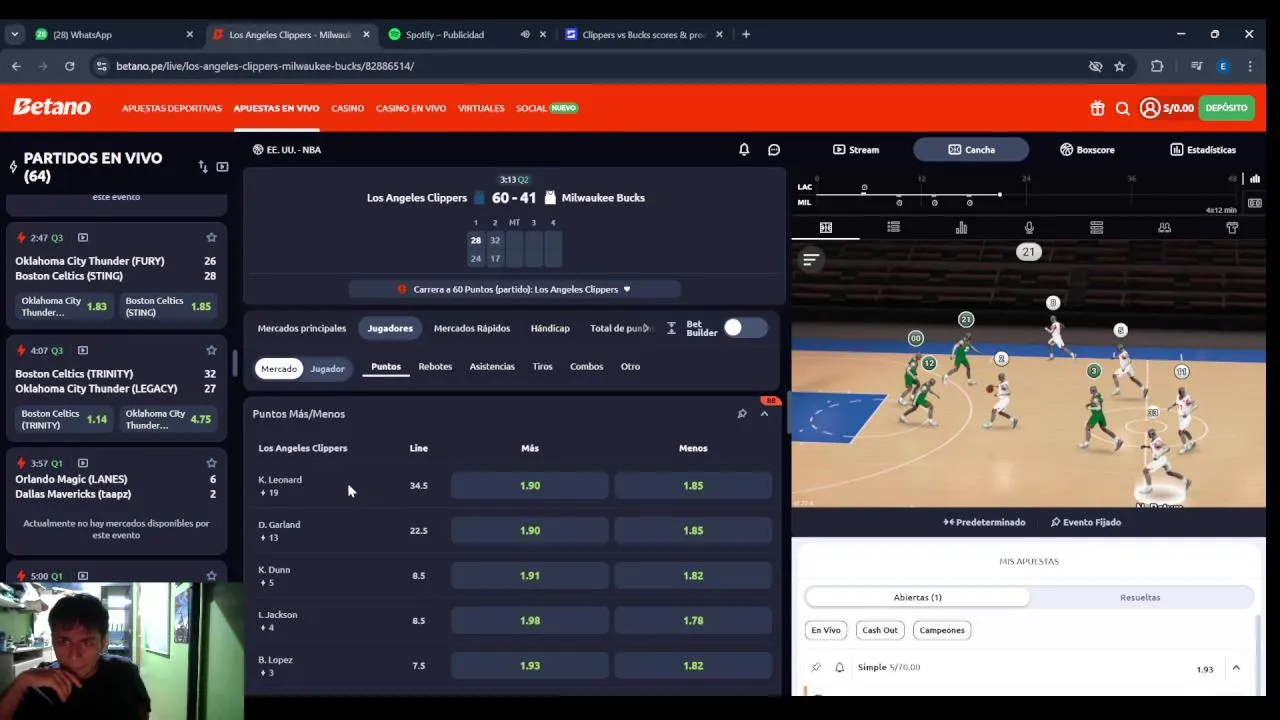Select the Mercado view toggle
Viewport: 1280px width, 720px height.
click(279, 368)
